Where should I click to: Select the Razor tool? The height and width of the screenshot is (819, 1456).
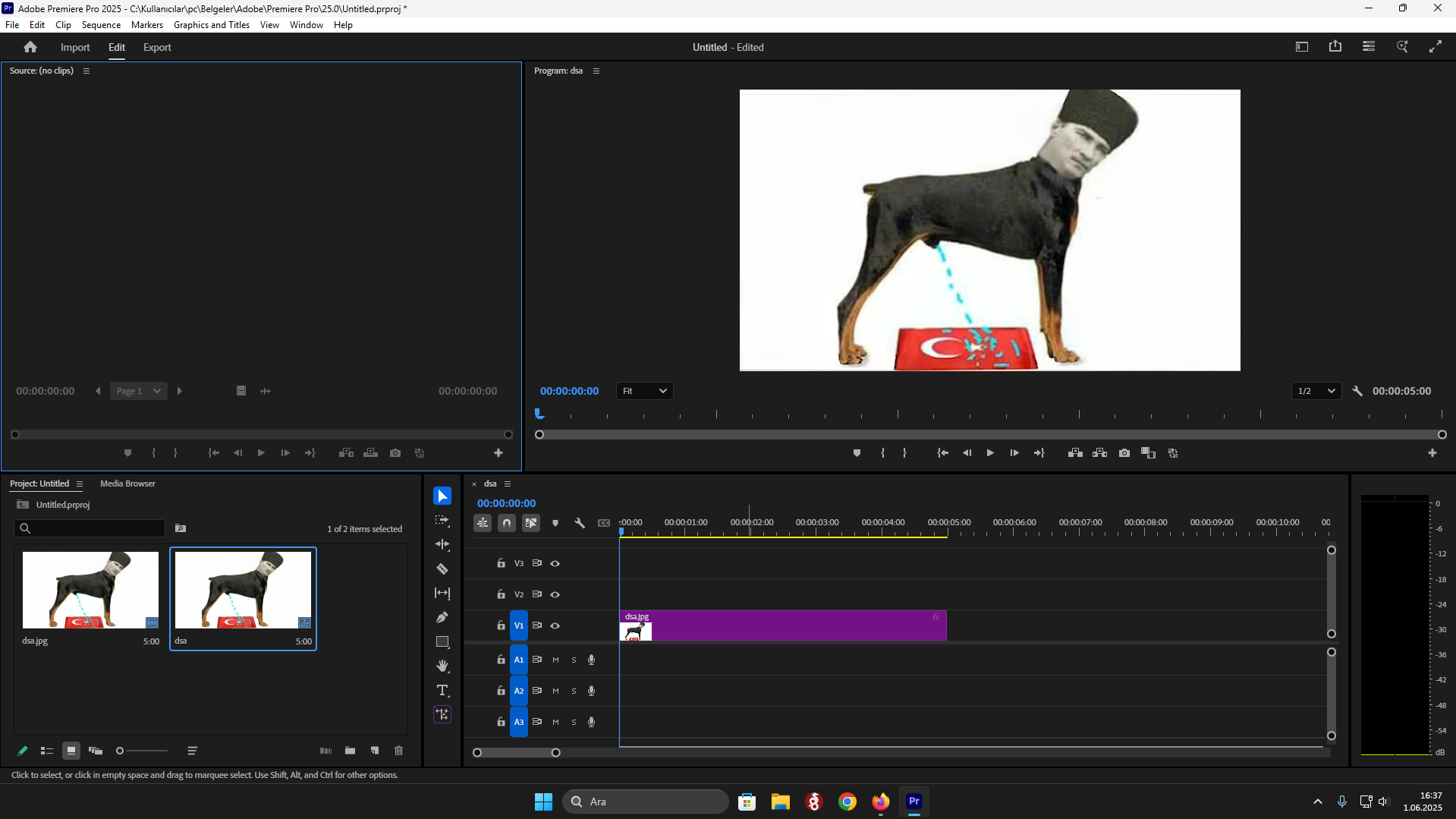pyautogui.click(x=442, y=569)
